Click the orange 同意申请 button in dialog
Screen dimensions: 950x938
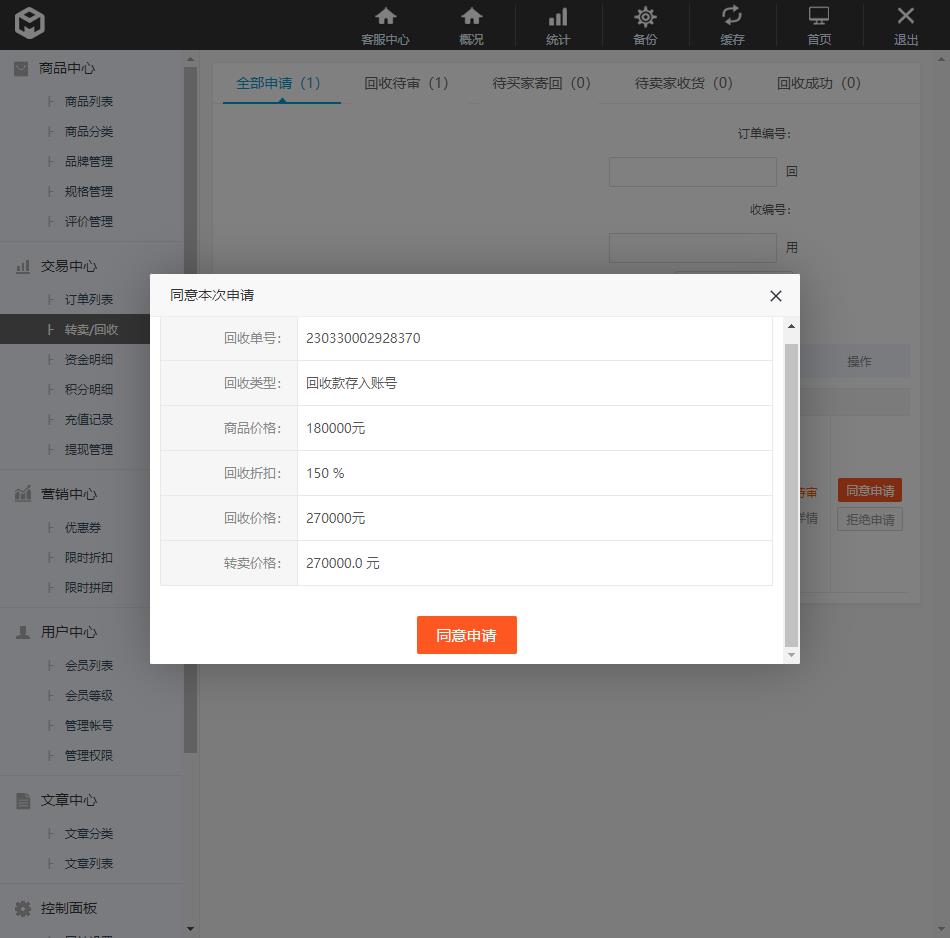tap(466, 635)
